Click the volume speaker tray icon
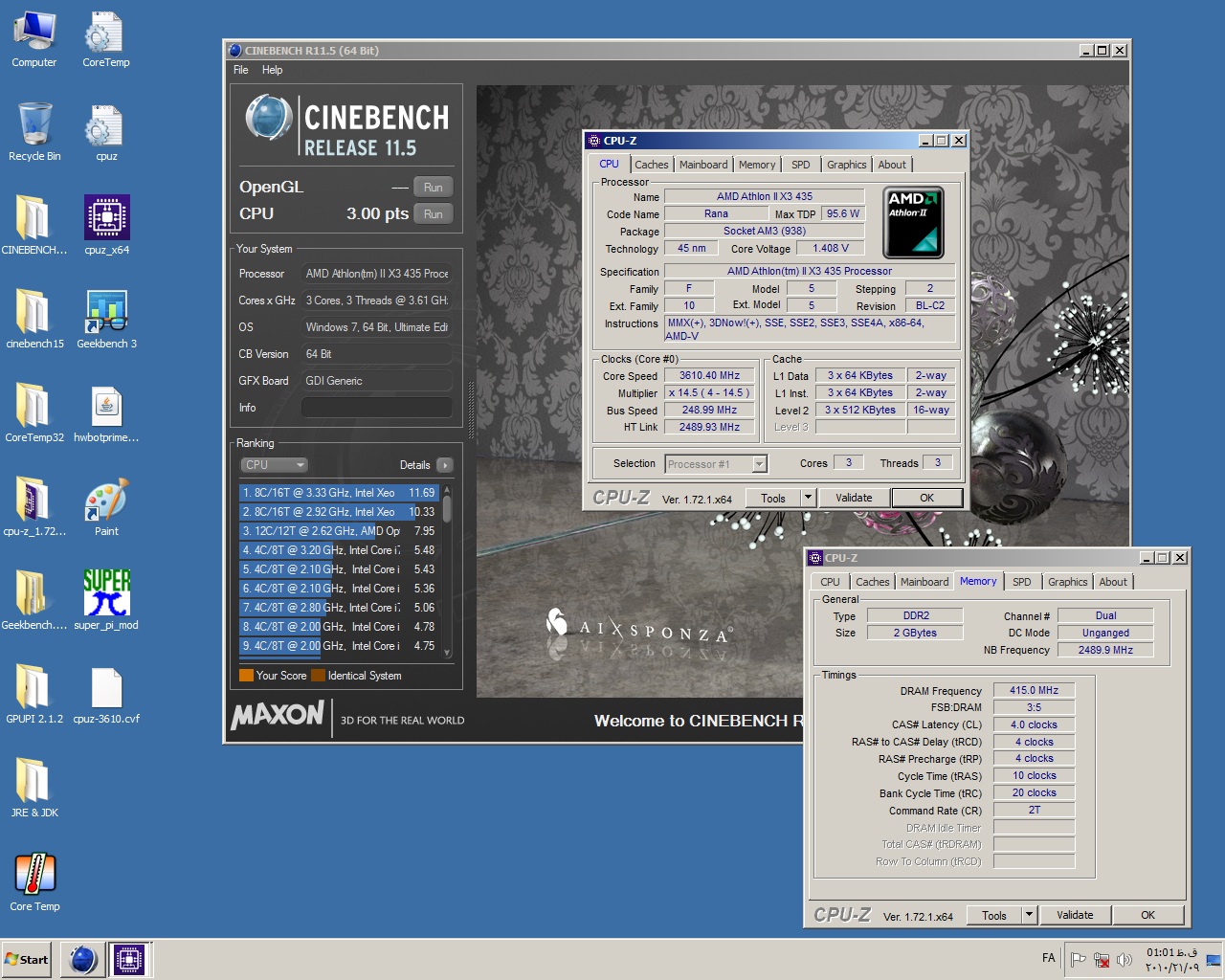 coord(1125,959)
